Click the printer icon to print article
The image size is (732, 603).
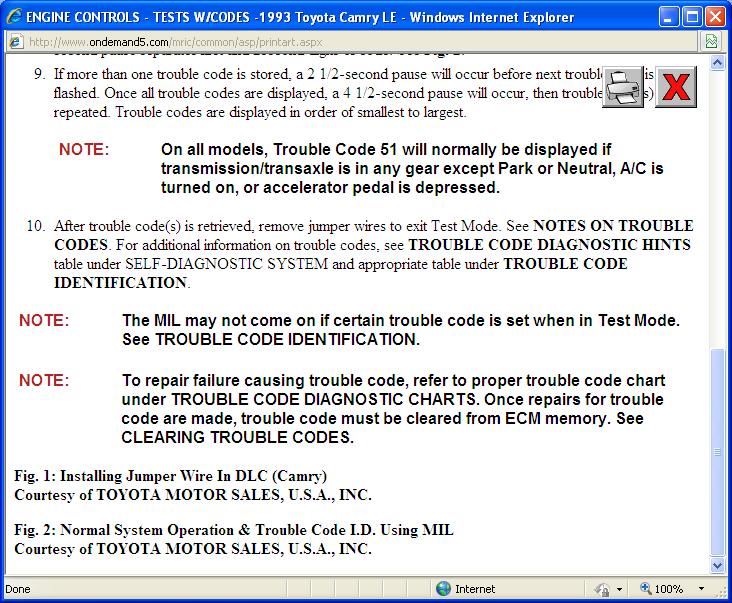(623, 87)
